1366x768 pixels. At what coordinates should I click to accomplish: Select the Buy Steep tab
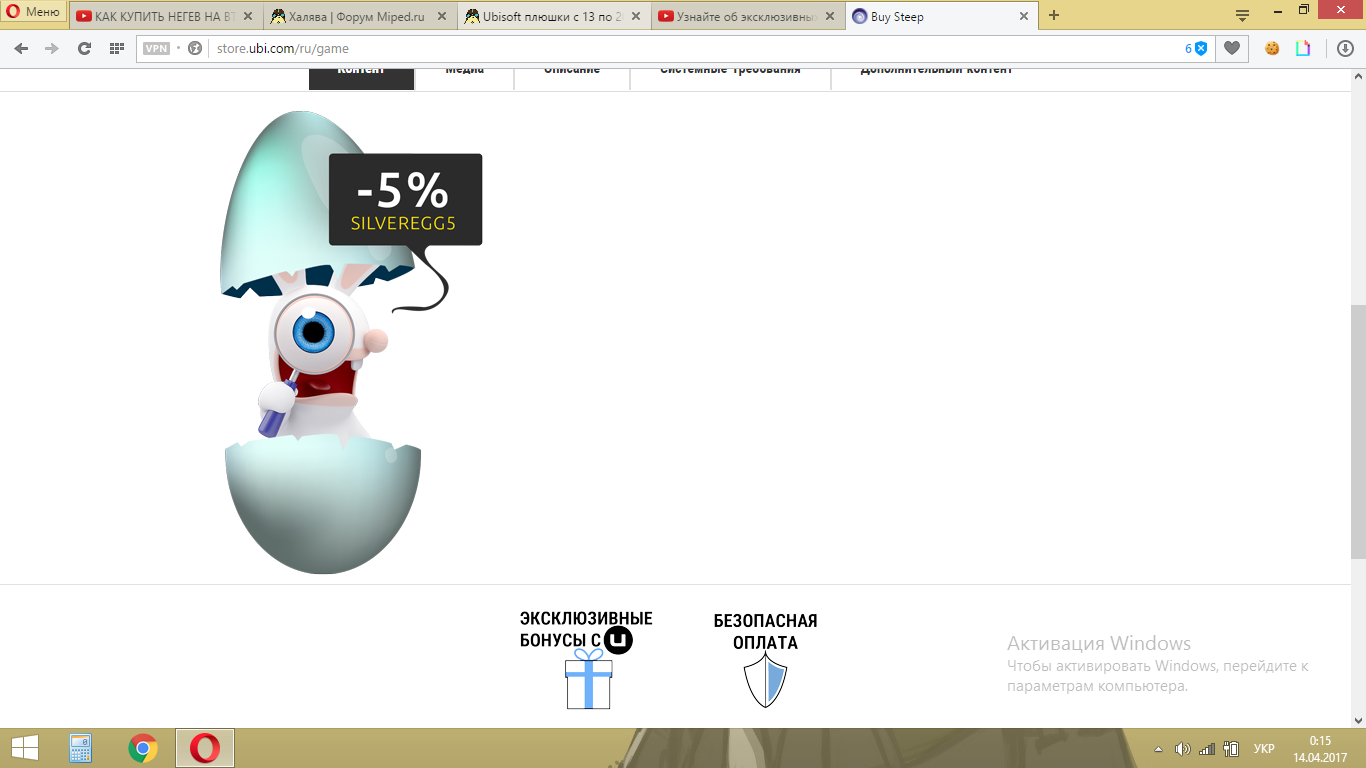pyautogui.click(x=940, y=16)
